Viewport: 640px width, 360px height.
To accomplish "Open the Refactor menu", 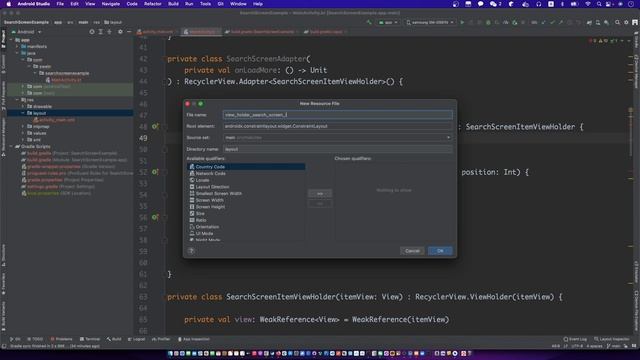I will click(153, 4).
